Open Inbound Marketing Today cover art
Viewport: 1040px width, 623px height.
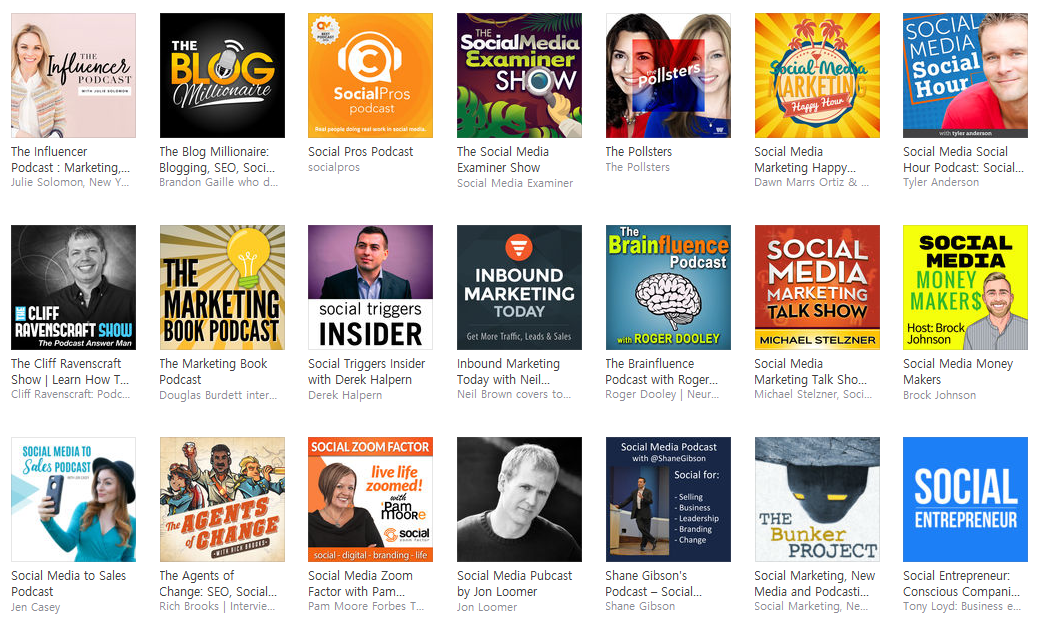click(519, 287)
